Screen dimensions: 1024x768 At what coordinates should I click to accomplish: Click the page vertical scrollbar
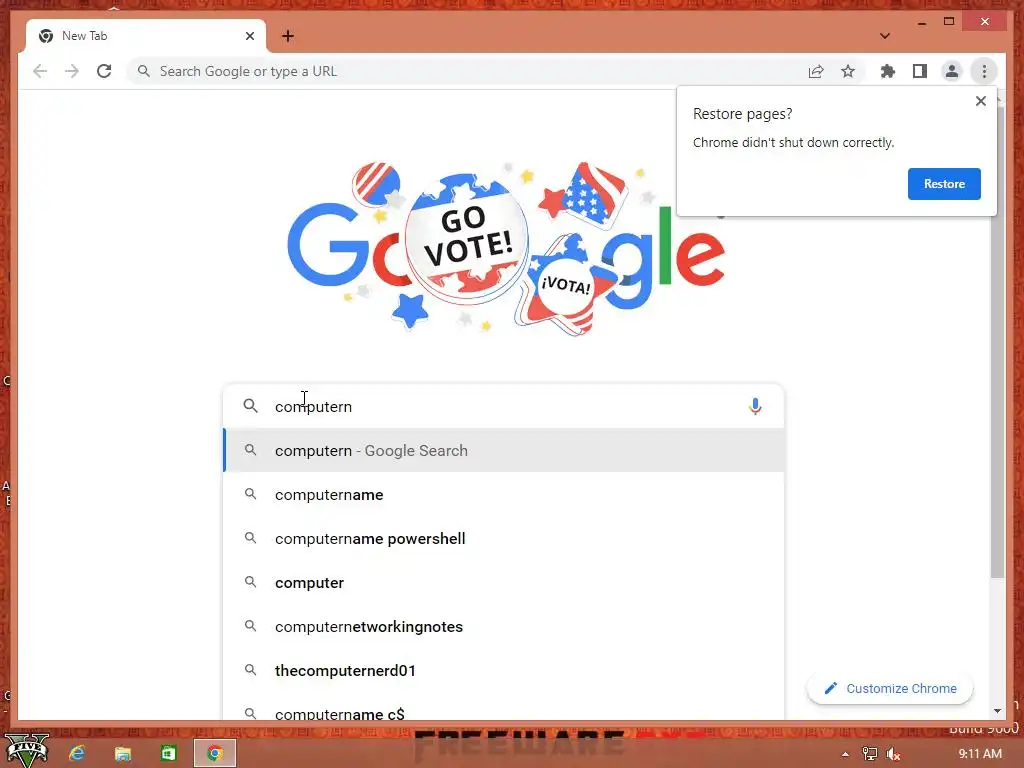tap(997, 340)
